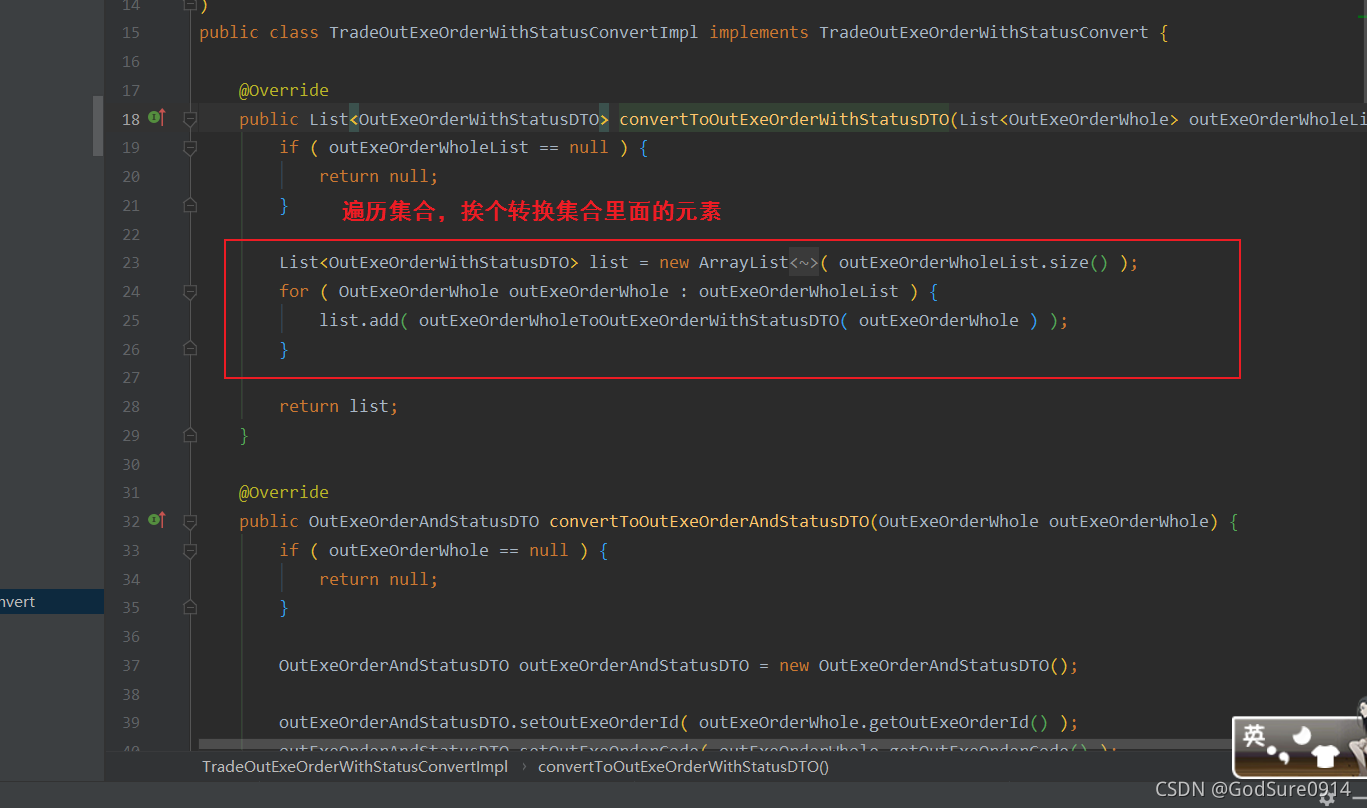1367x808 pixels.
Task: Click breadcrumb convertToOutExeOrderWithStatusDTO()
Action: coord(683,766)
